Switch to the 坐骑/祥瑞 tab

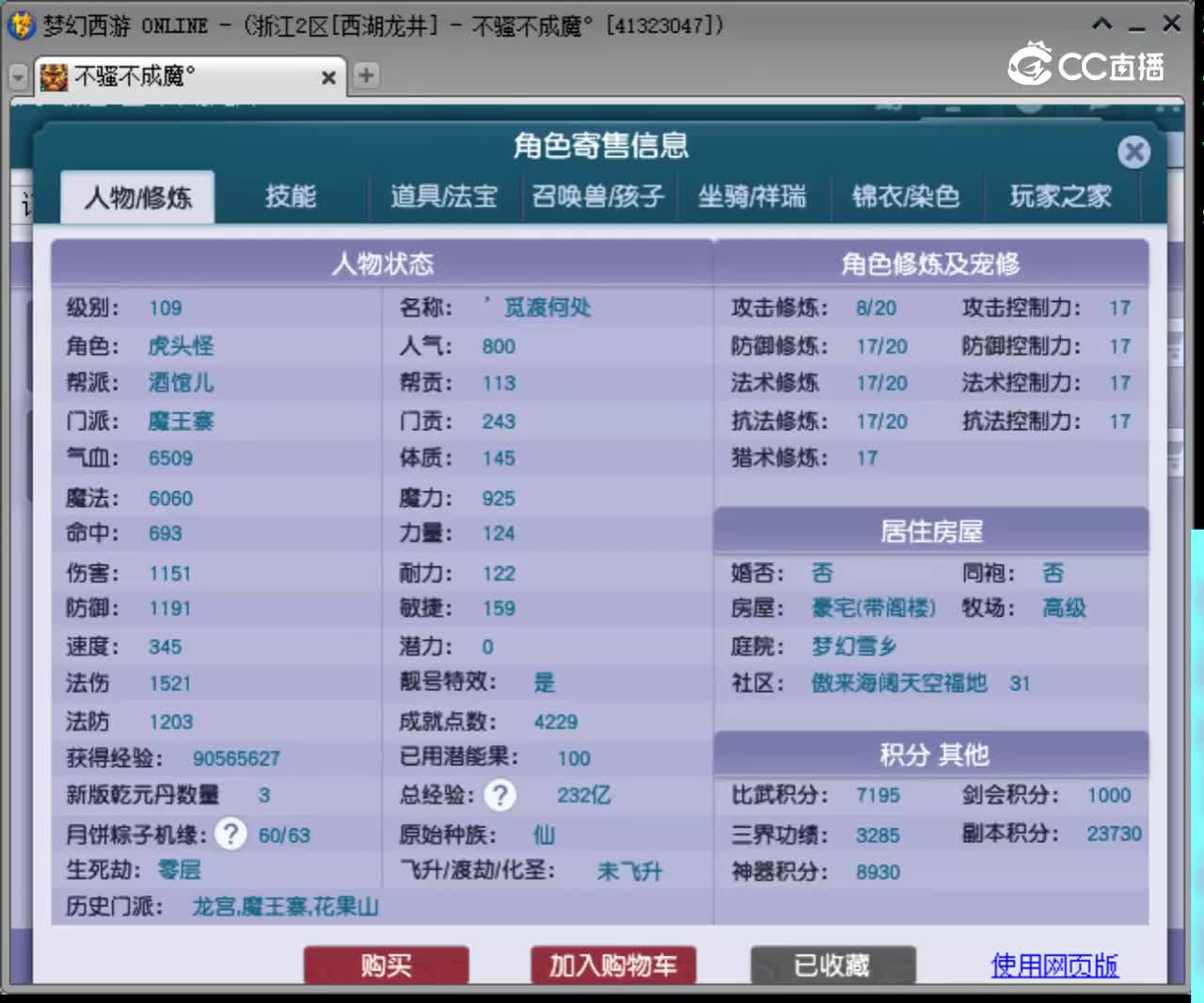752,196
